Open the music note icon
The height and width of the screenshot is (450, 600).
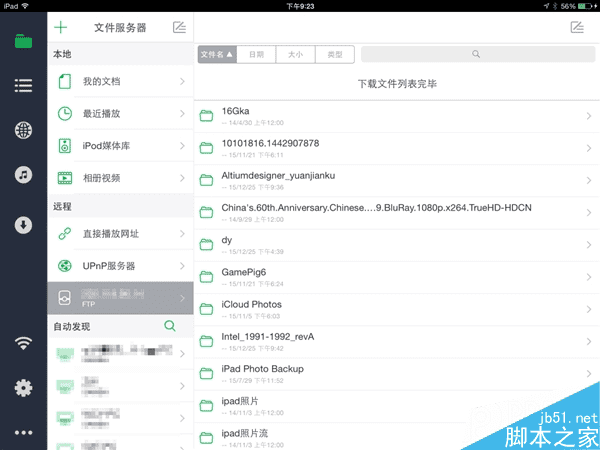[23, 175]
